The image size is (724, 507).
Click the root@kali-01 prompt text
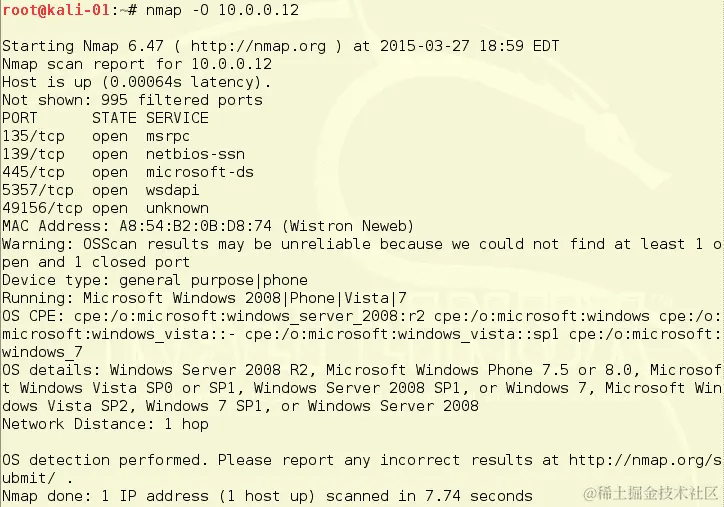pyautogui.click(x=56, y=10)
